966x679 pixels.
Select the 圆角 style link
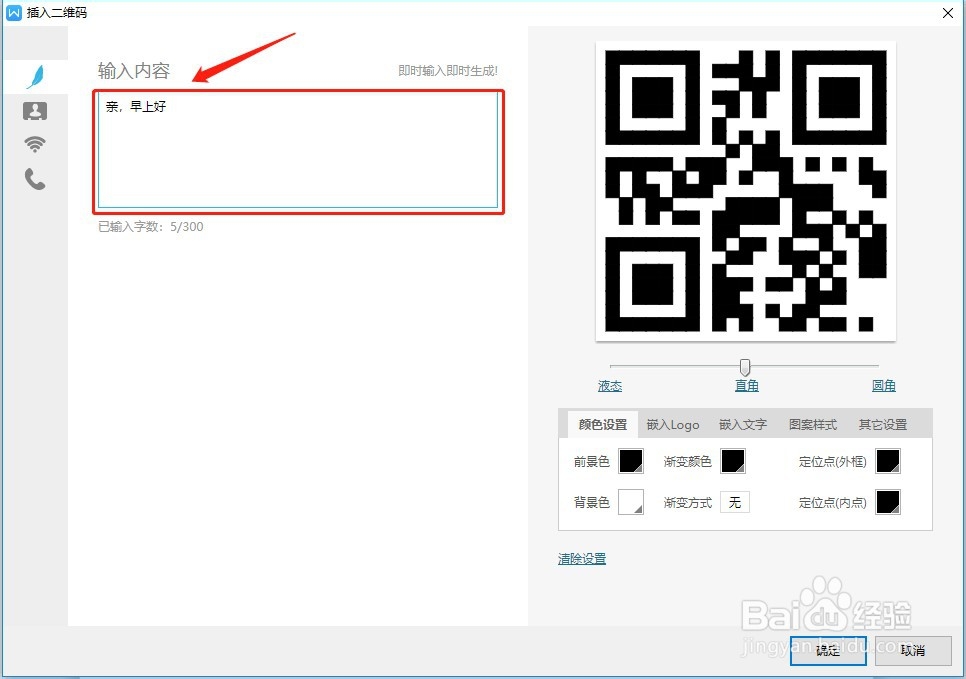883,386
